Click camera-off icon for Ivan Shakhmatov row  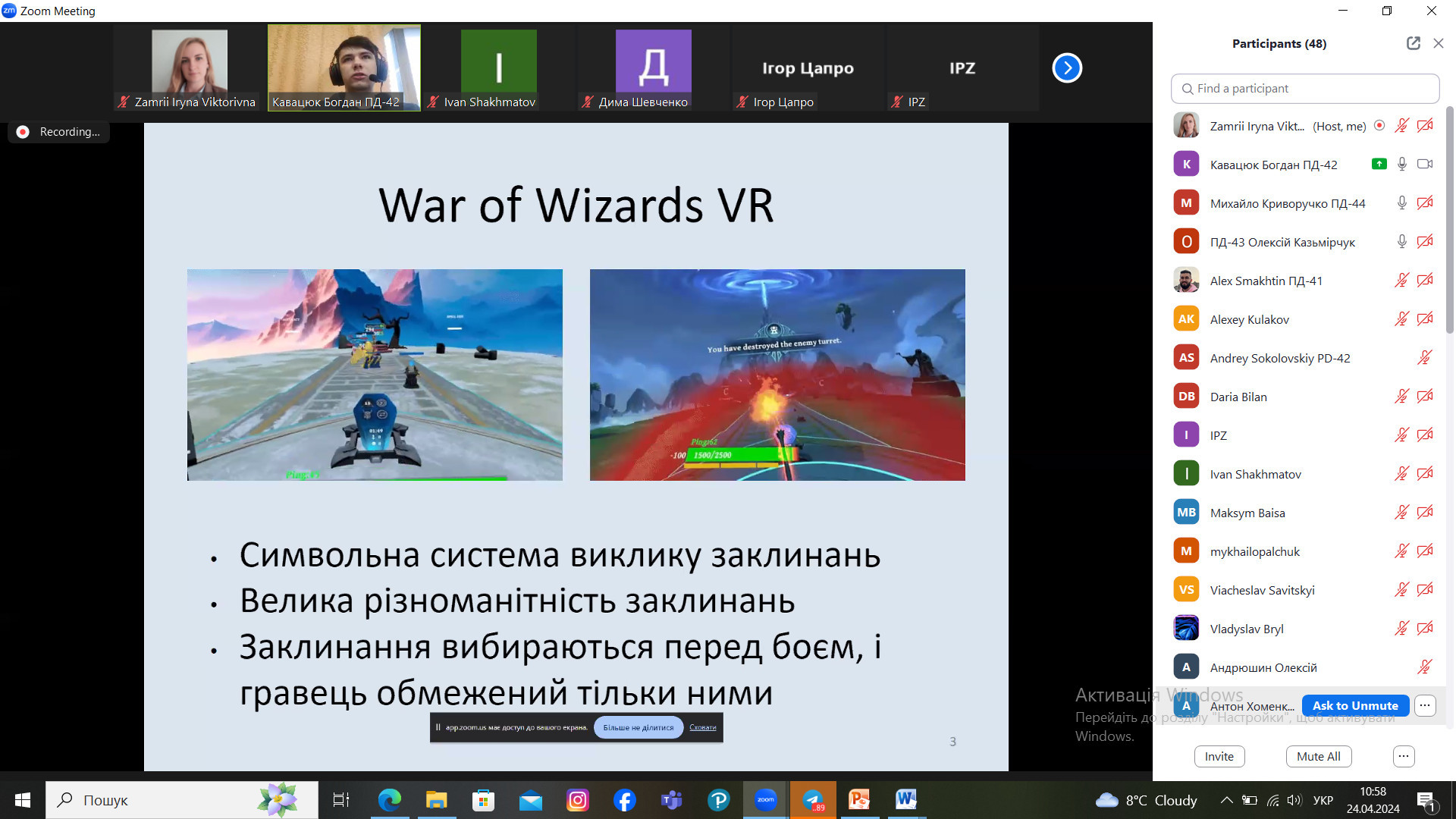pyautogui.click(x=1425, y=474)
